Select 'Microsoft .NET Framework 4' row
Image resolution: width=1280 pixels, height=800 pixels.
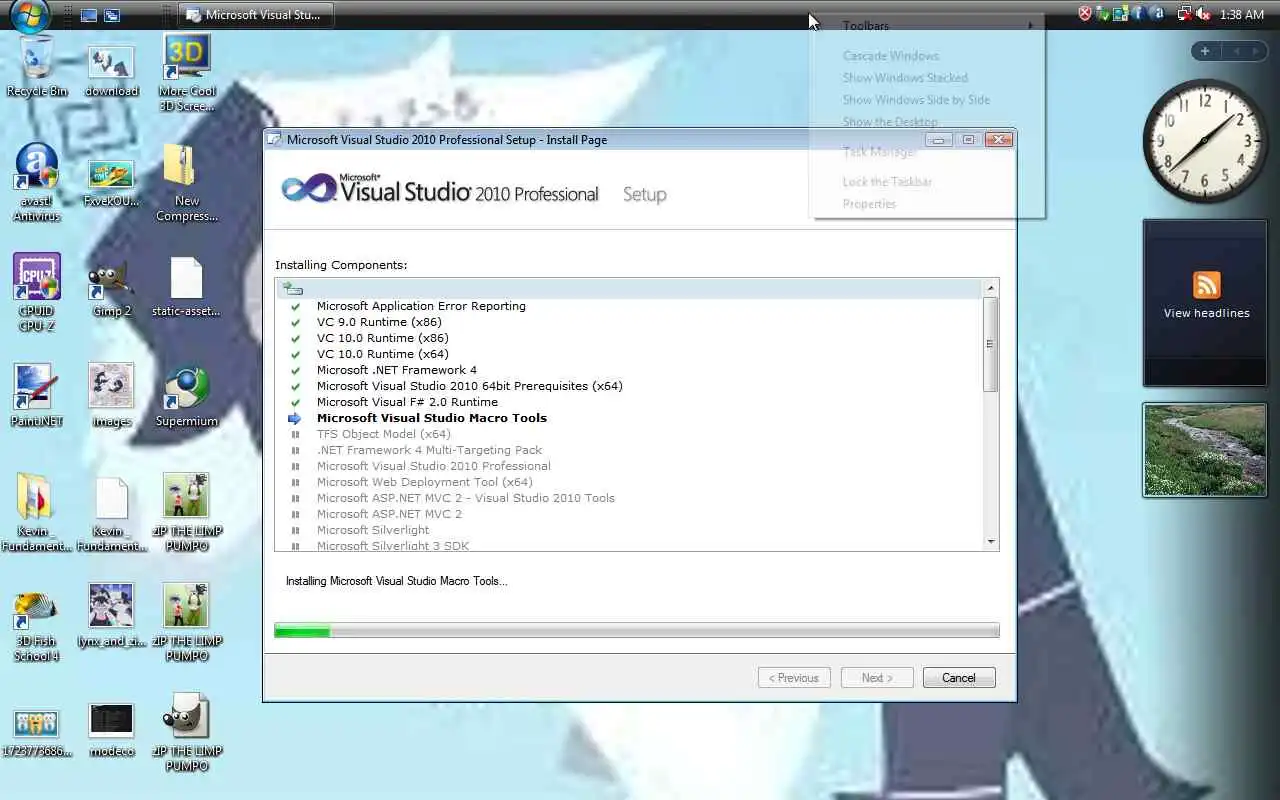click(x=397, y=370)
